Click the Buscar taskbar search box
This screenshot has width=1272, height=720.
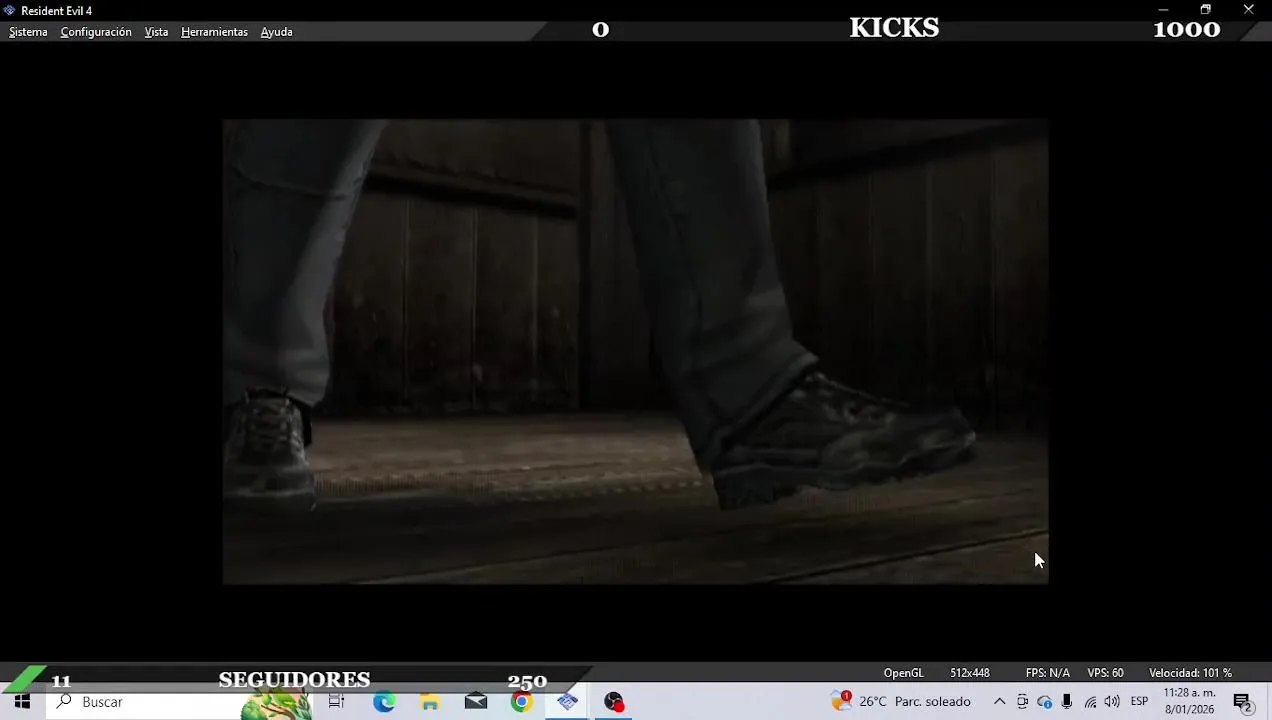[180, 702]
